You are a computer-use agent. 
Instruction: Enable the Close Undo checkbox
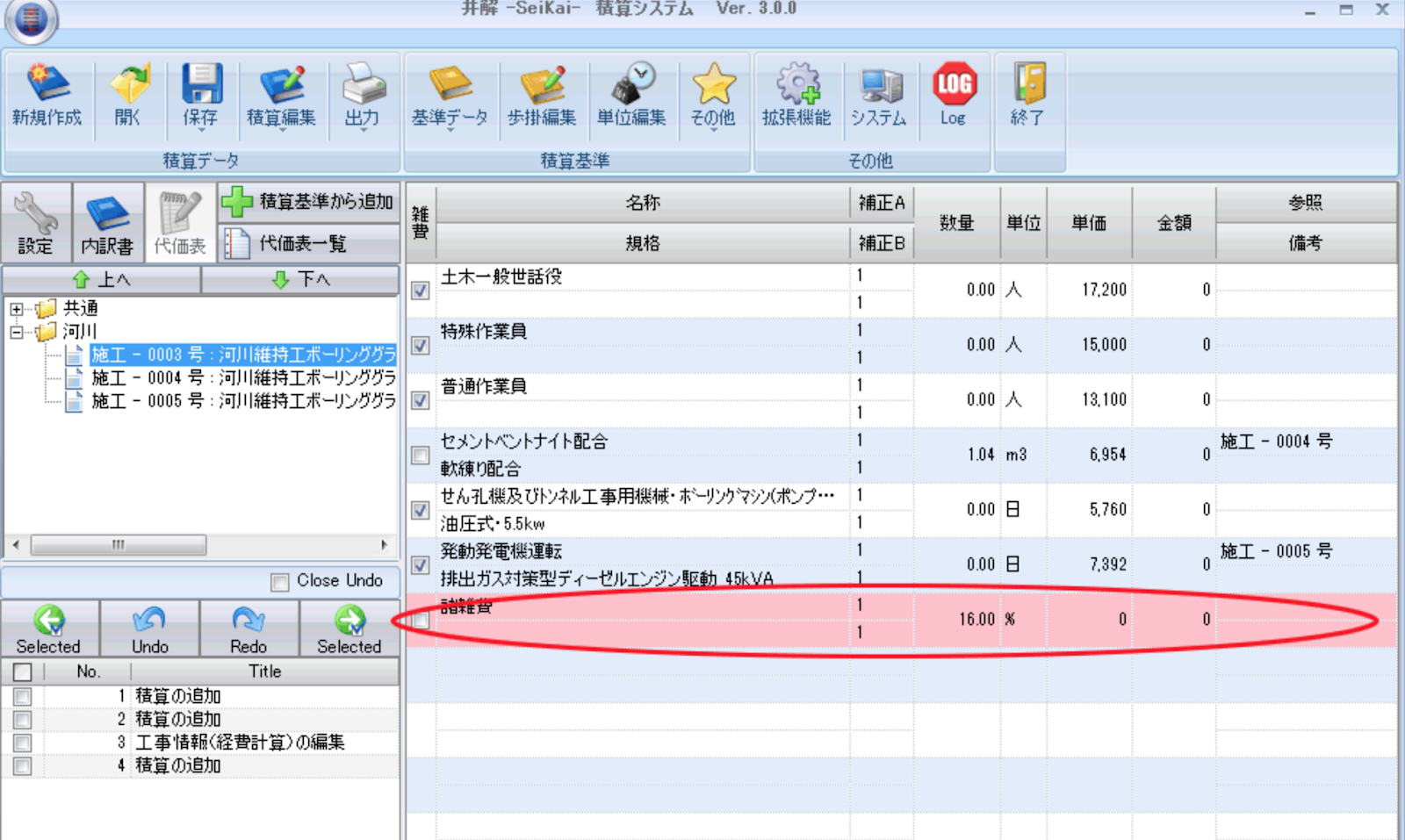pos(280,582)
